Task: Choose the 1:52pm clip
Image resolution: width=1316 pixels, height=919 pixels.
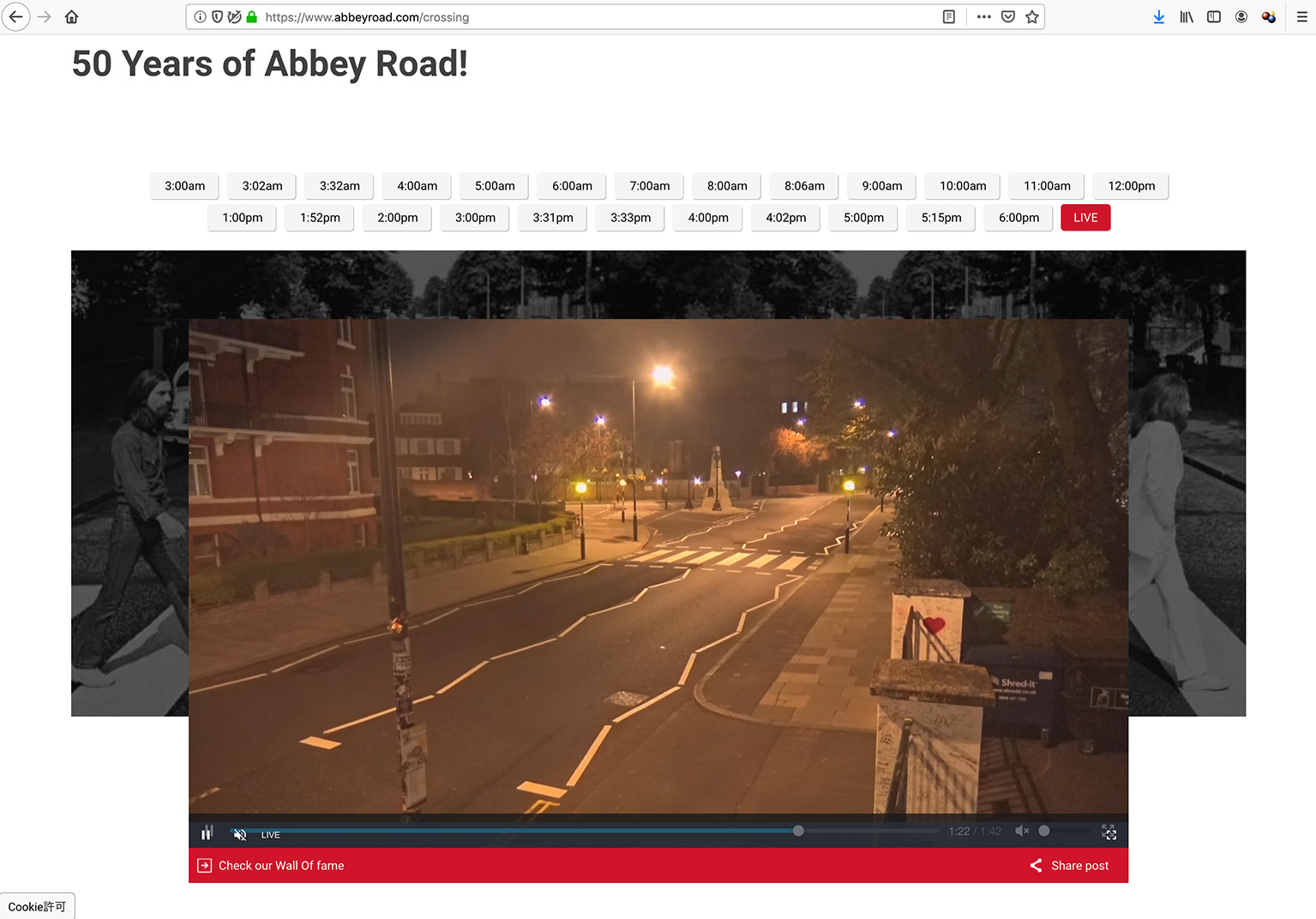Action: [320, 218]
